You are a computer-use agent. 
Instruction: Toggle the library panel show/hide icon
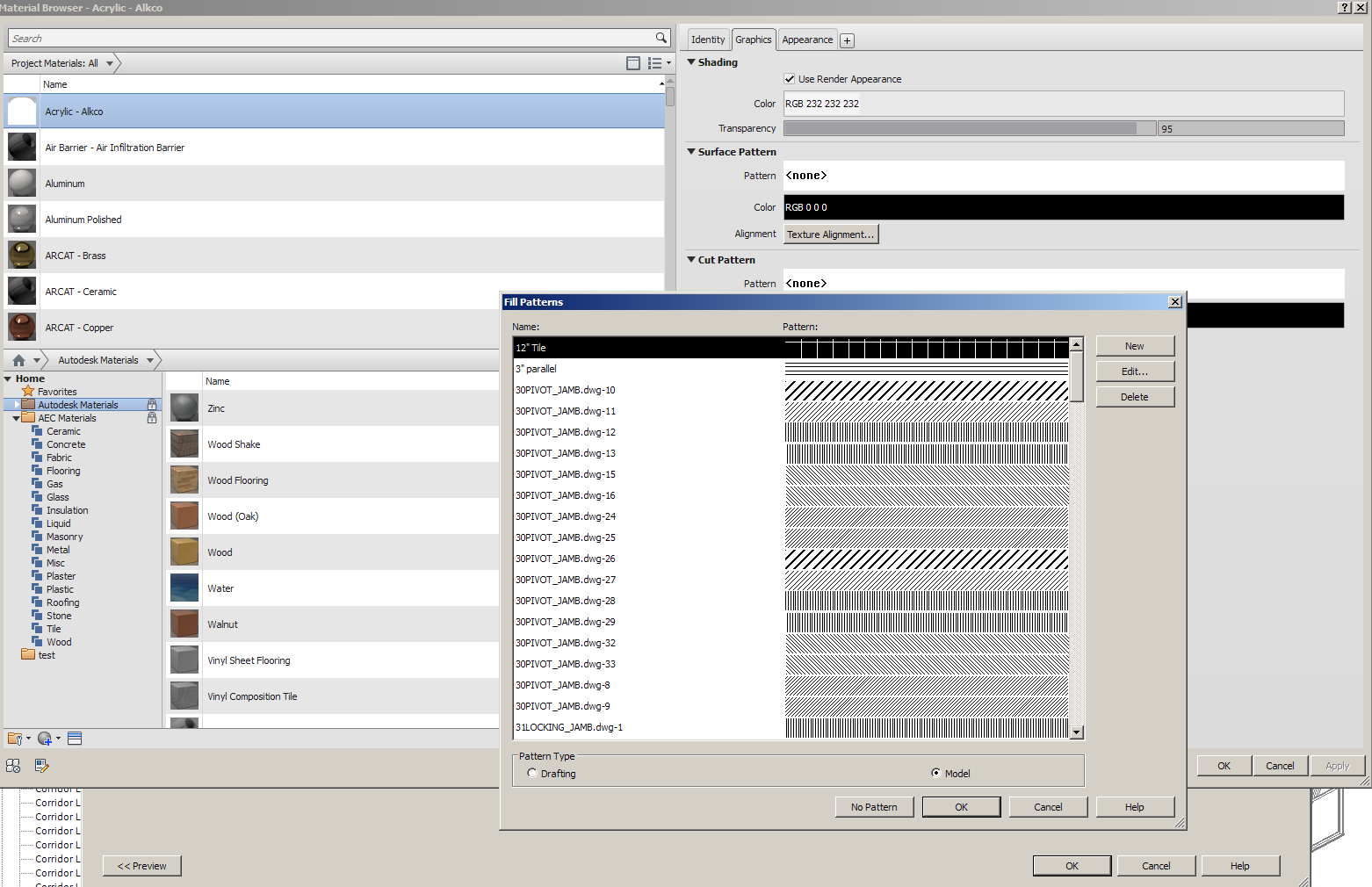pos(633,63)
